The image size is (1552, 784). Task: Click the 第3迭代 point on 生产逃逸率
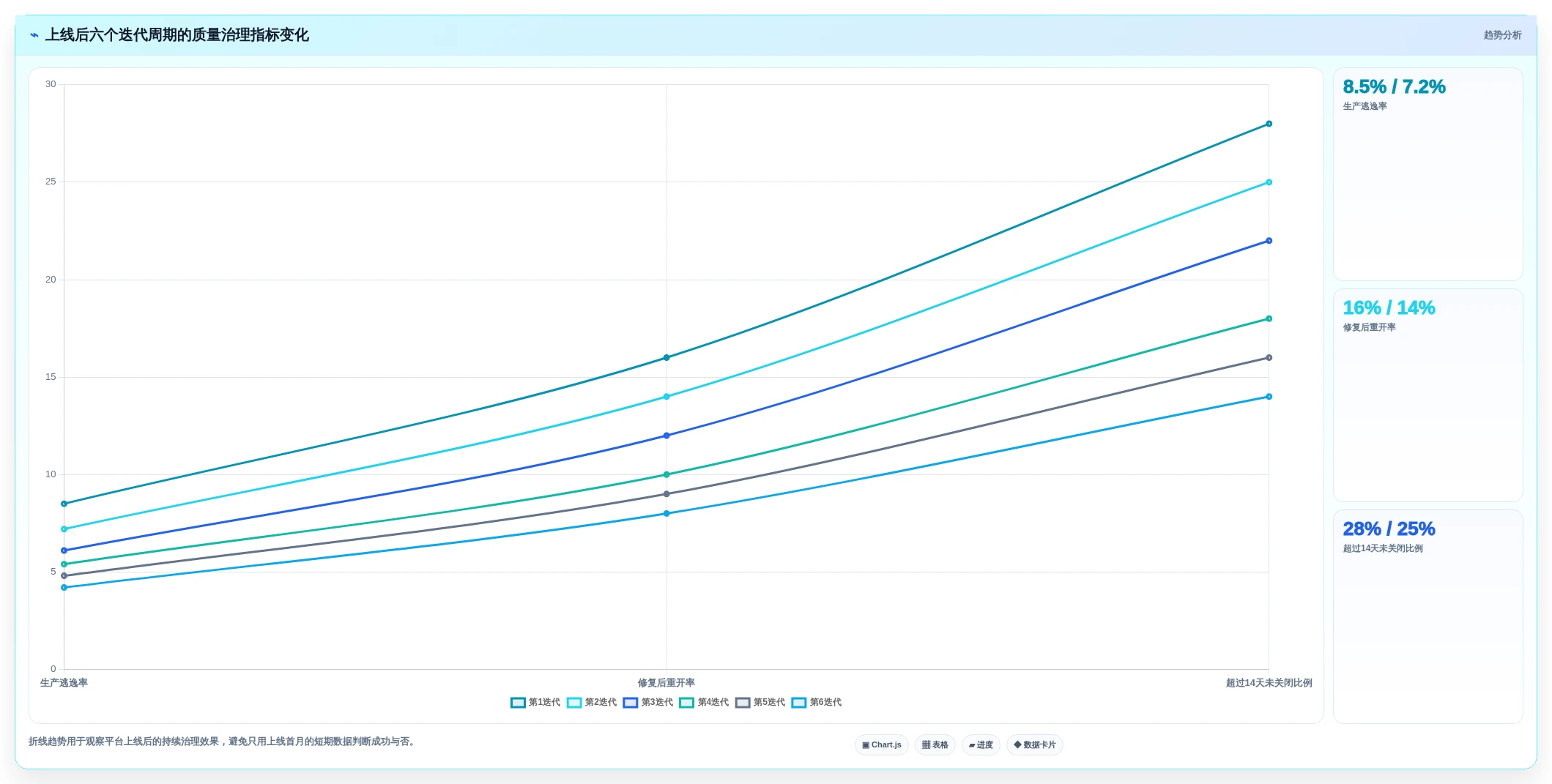tap(64, 550)
